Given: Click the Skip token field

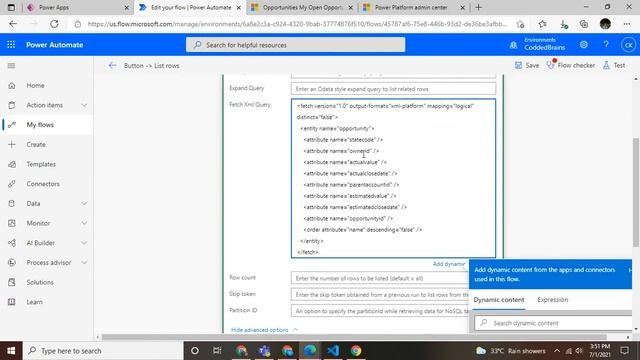Looking at the screenshot, I should tap(380, 294).
